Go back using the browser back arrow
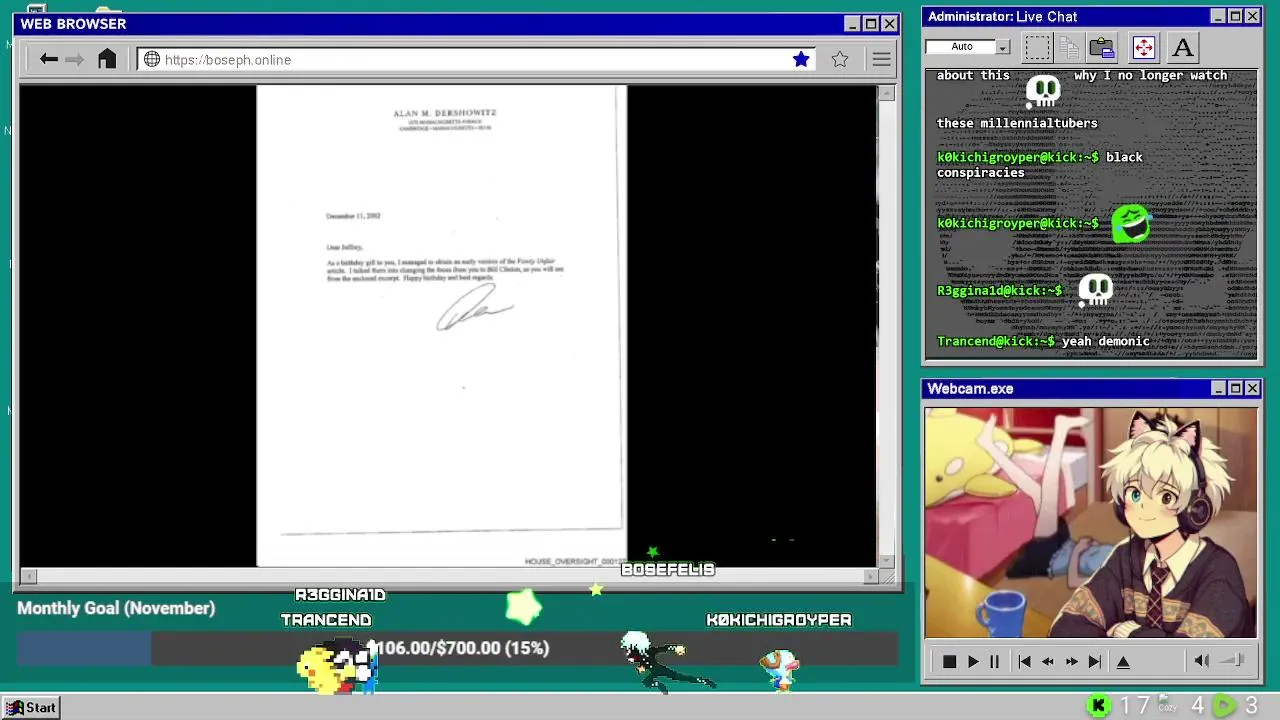Screen dimensions: 1280x720 (48, 59)
